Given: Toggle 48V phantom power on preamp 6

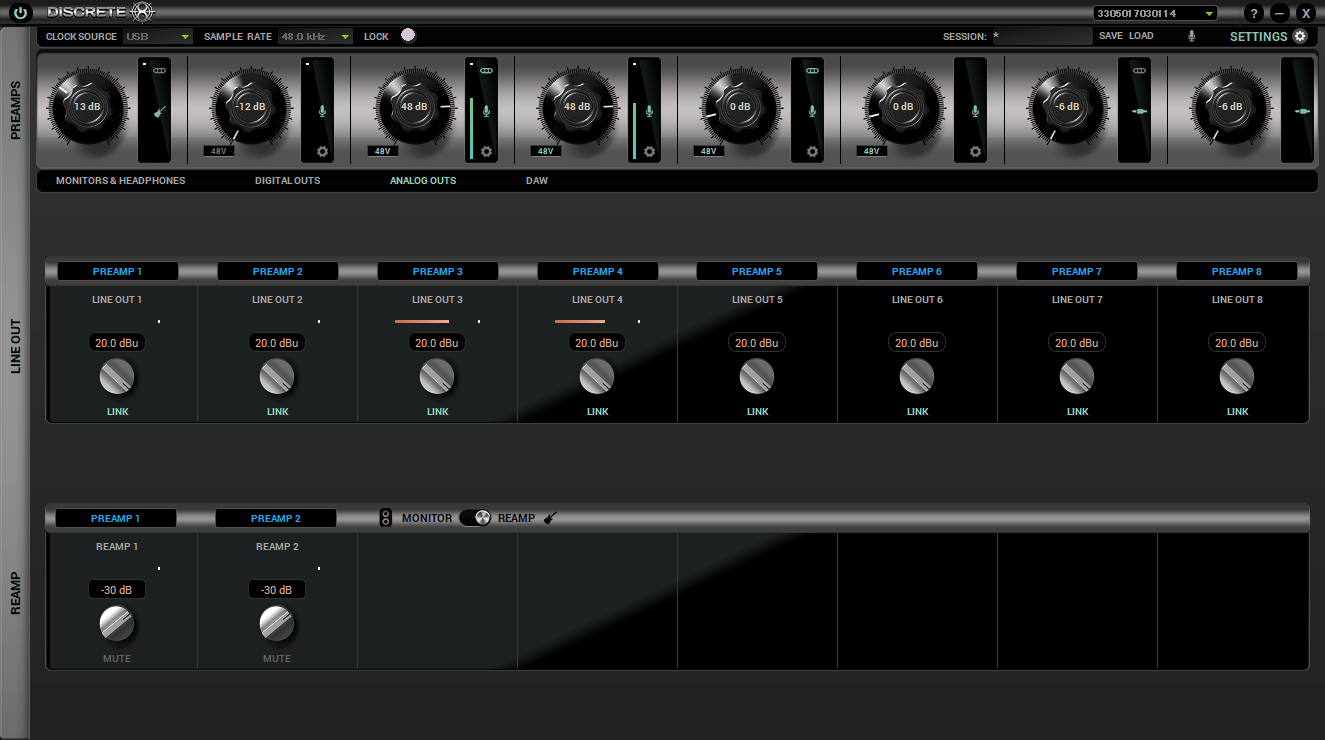Looking at the screenshot, I should [871, 151].
